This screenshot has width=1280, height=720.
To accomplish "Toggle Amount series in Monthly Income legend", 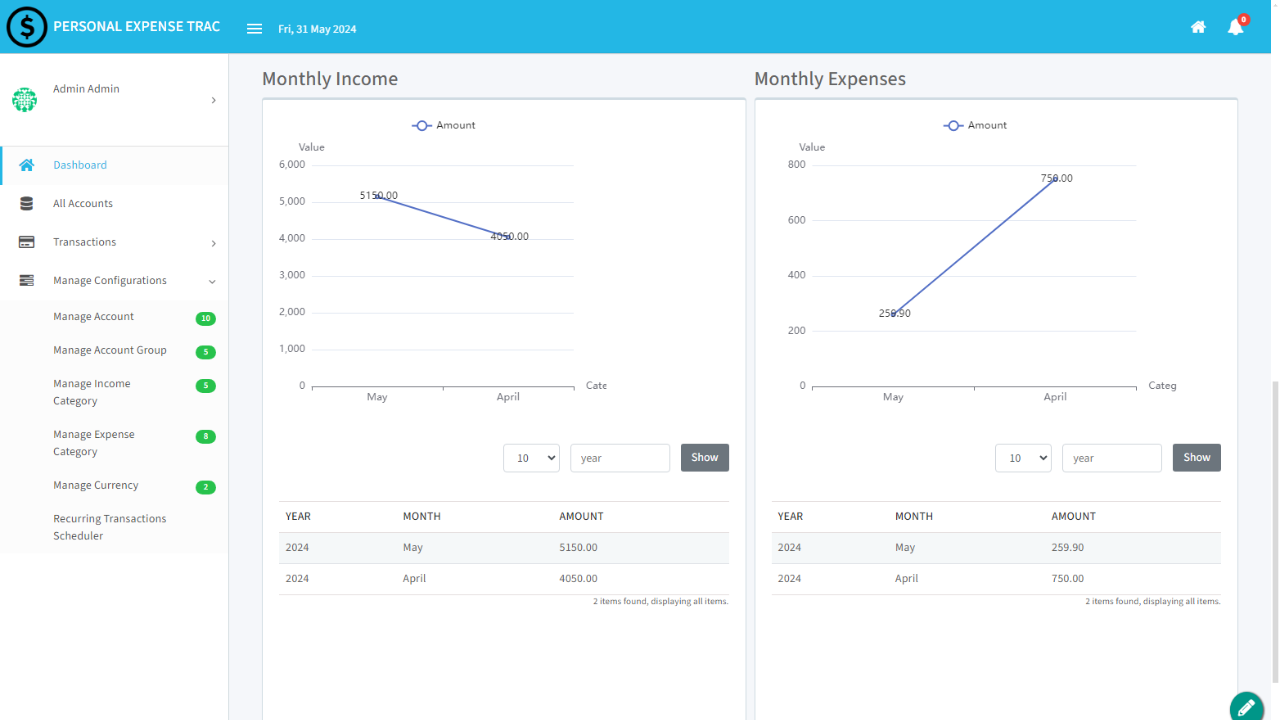I will [x=443, y=126].
